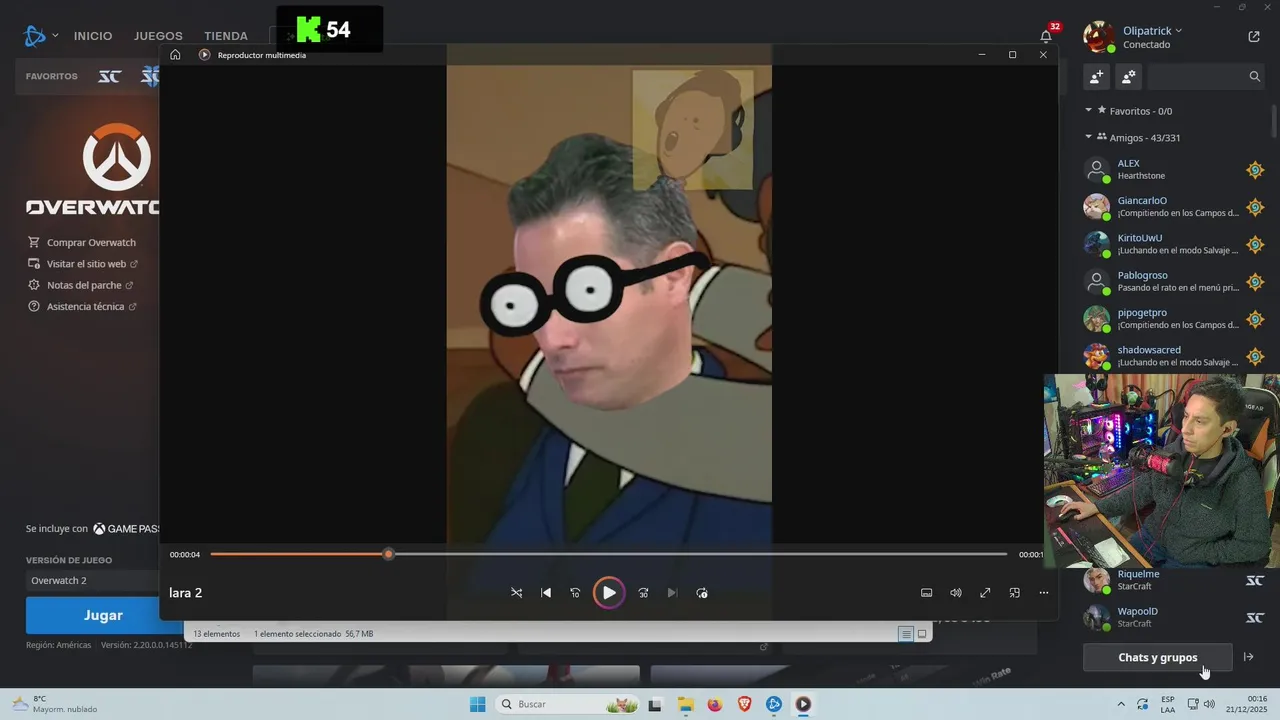
Task: Open File Explorer from taskbar
Action: click(x=685, y=704)
